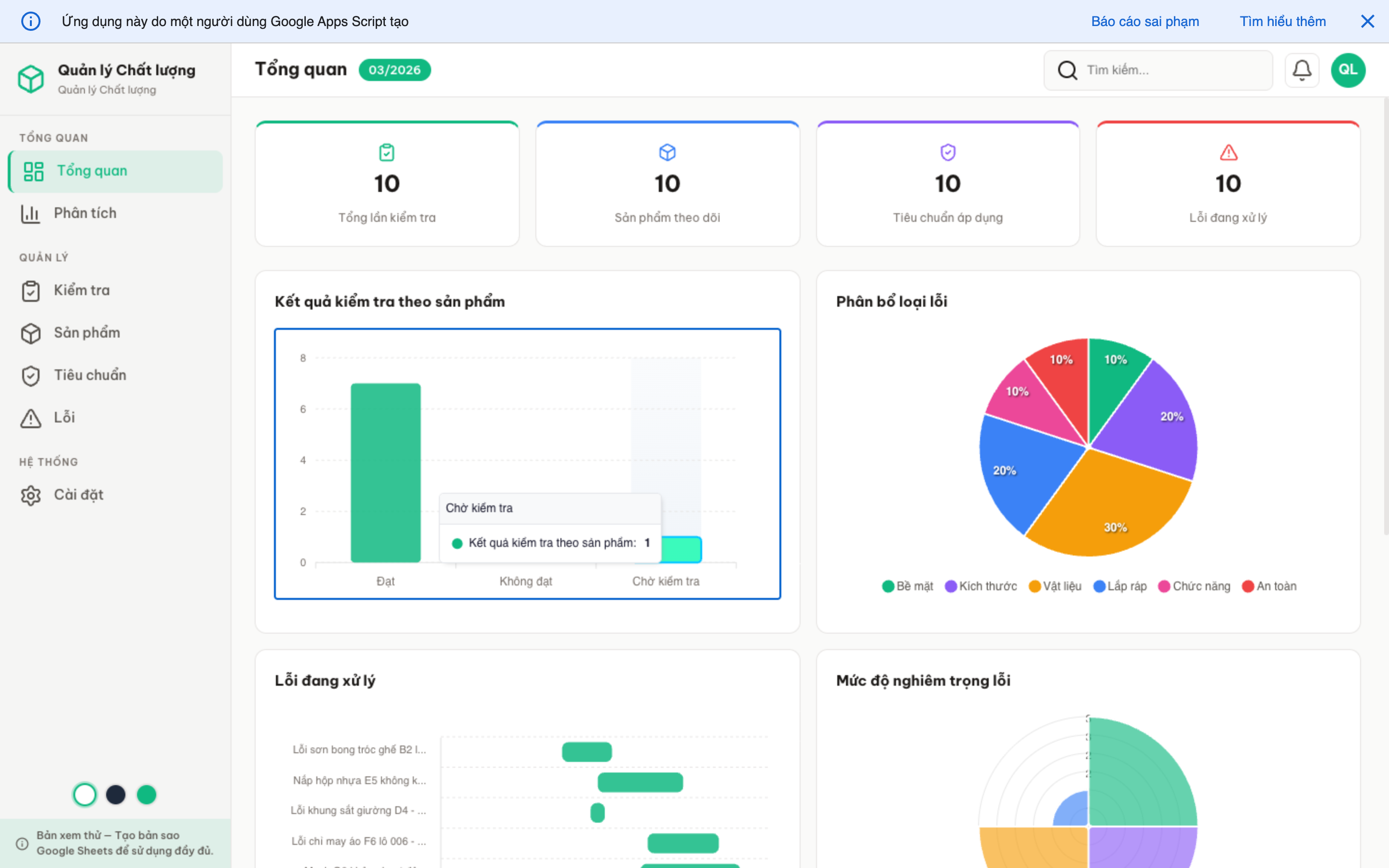Image resolution: width=1389 pixels, height=868 pixels.
Task: Switch to the Tổng quan section
Action: pyautogui.click(x=92, y=171)
